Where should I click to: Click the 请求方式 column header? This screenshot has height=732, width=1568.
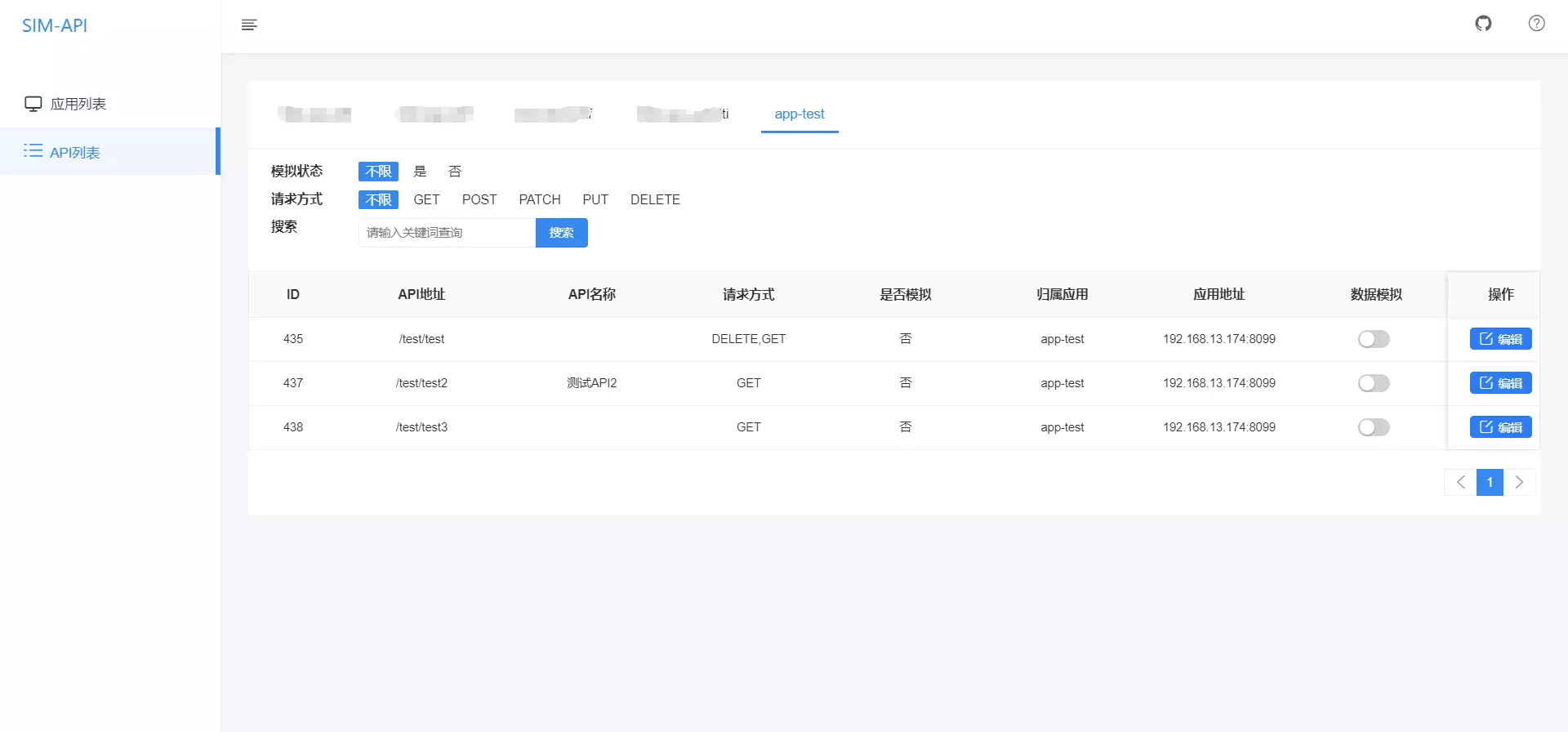749,294
